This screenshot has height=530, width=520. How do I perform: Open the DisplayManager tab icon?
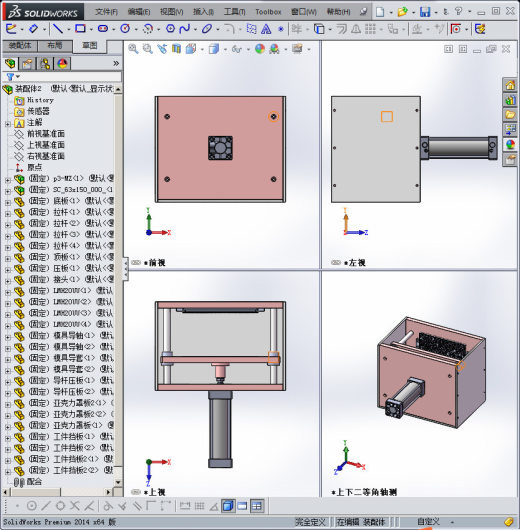coord(62,64)
